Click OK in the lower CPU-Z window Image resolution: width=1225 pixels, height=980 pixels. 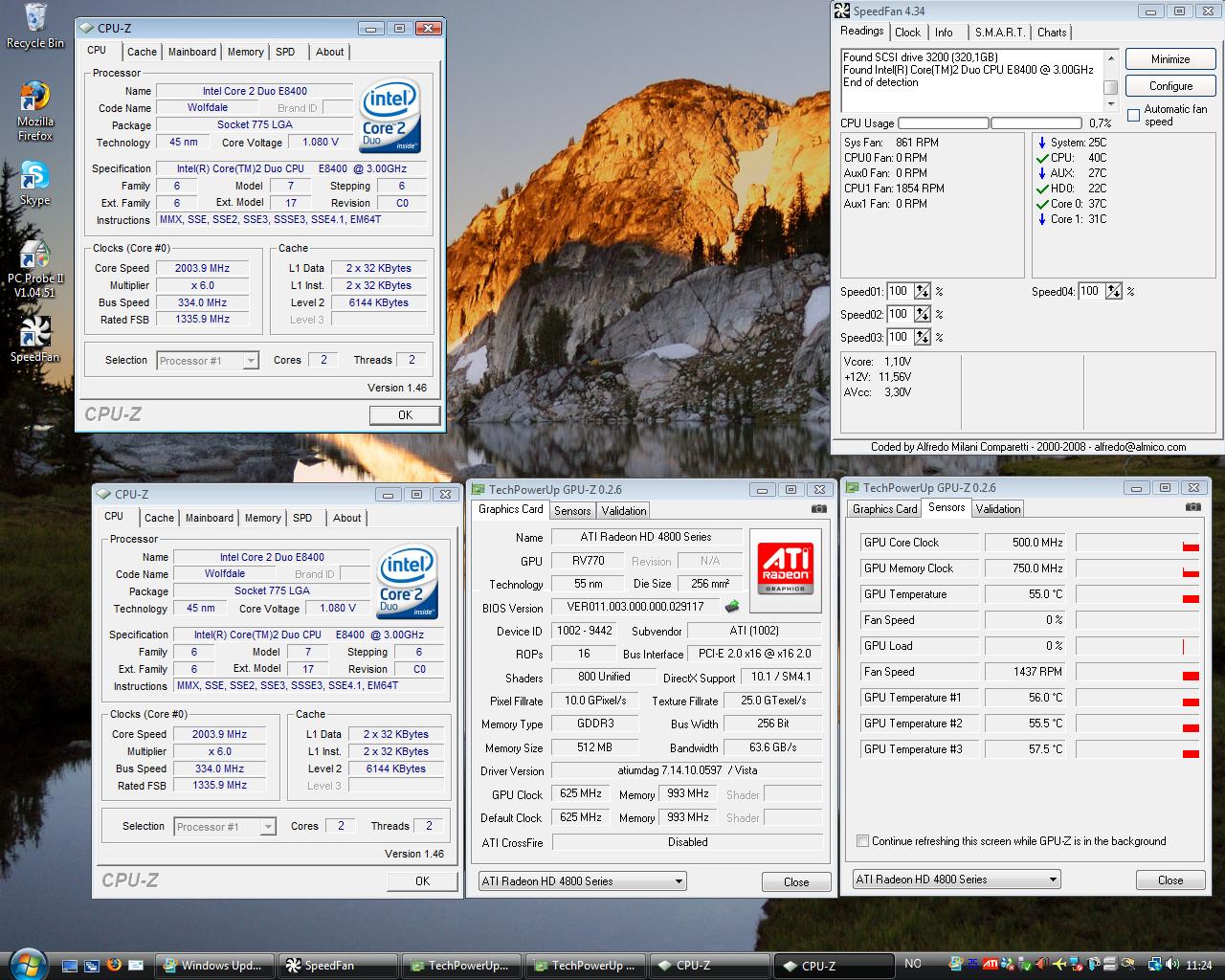[x=422, y=881]
